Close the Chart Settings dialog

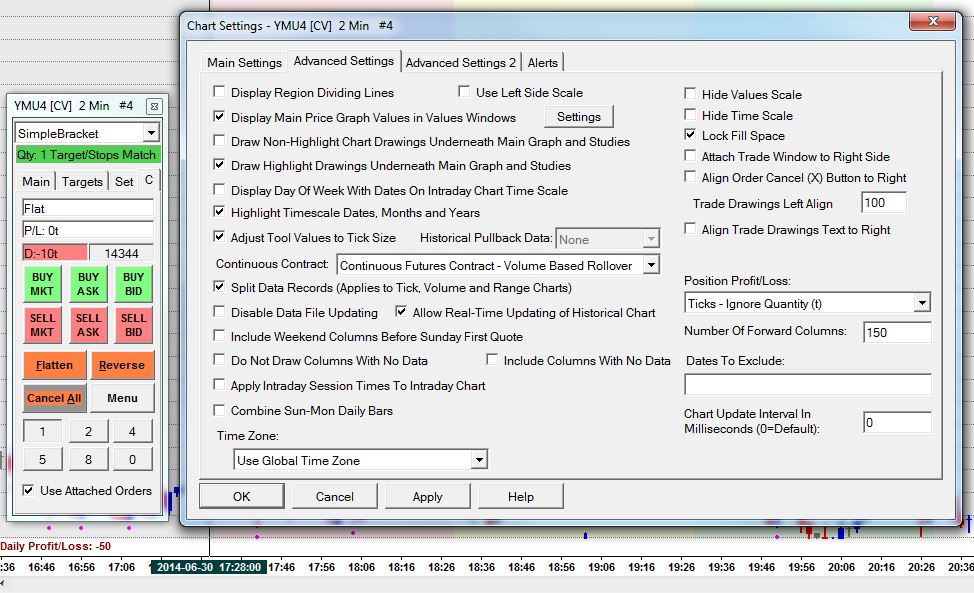[x=932, y=21]
